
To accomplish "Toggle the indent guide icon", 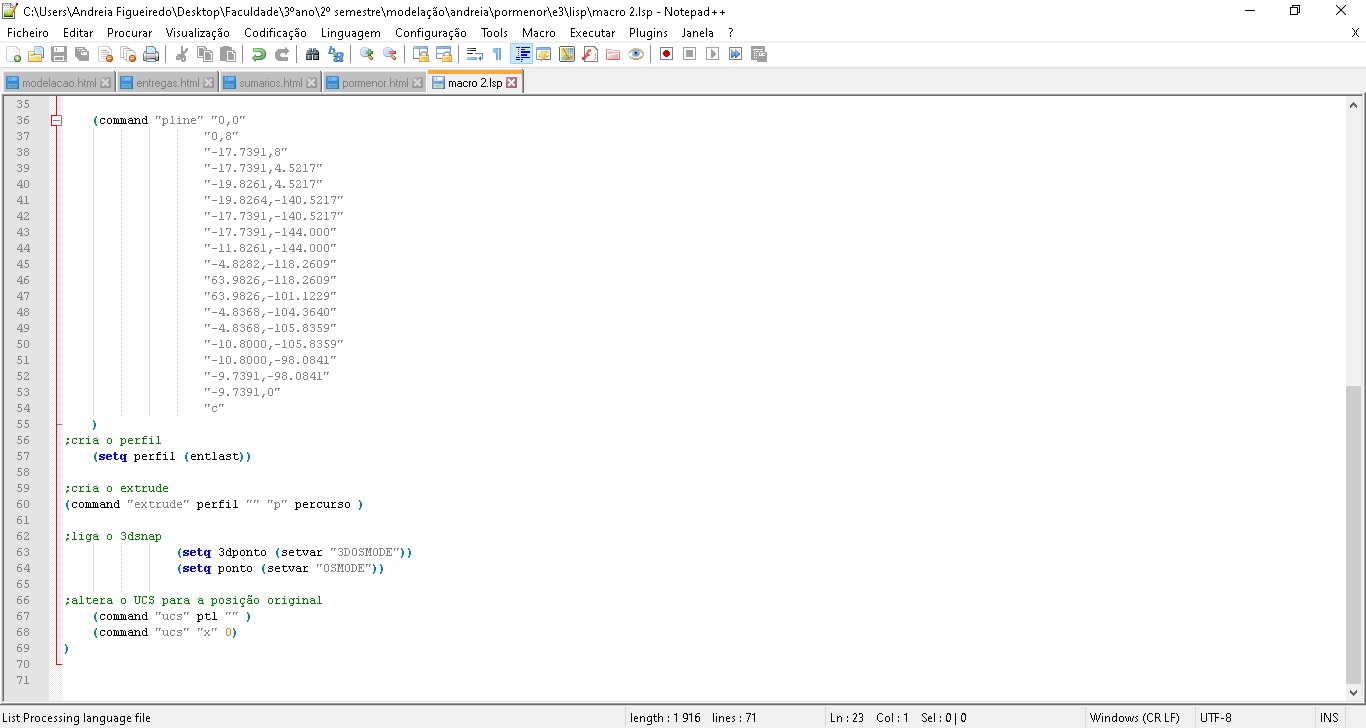I will point(521,54).
